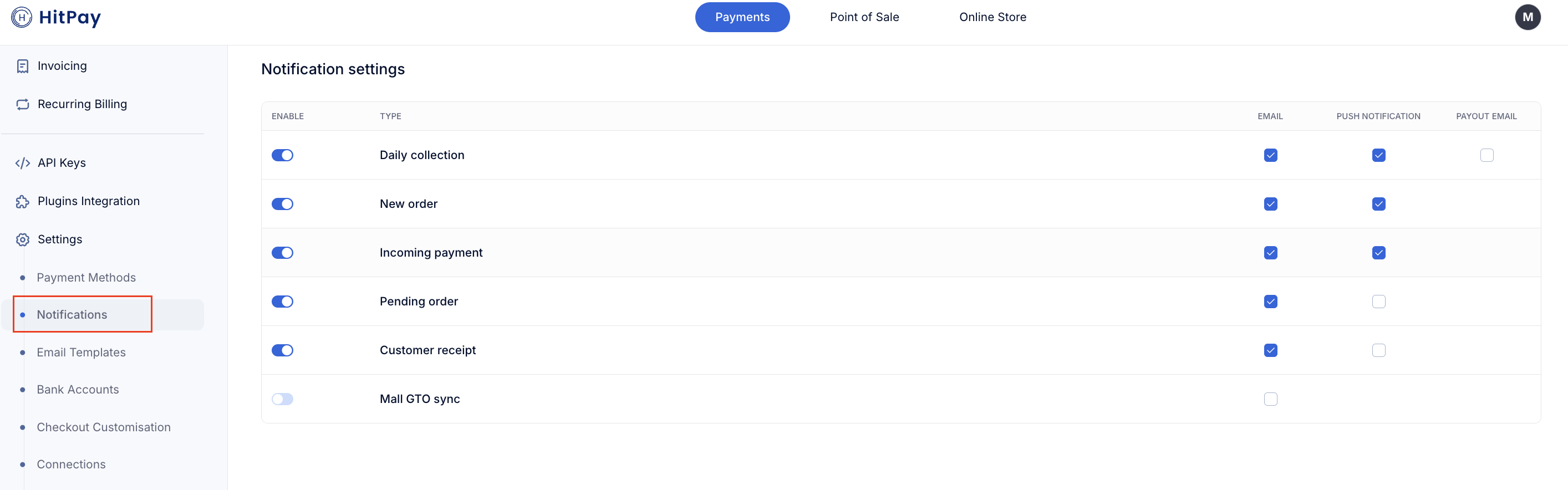The width and height of the screenshot is (1568, 490).
Task: Click the API Keys code icon
Action: coord(23,163)
